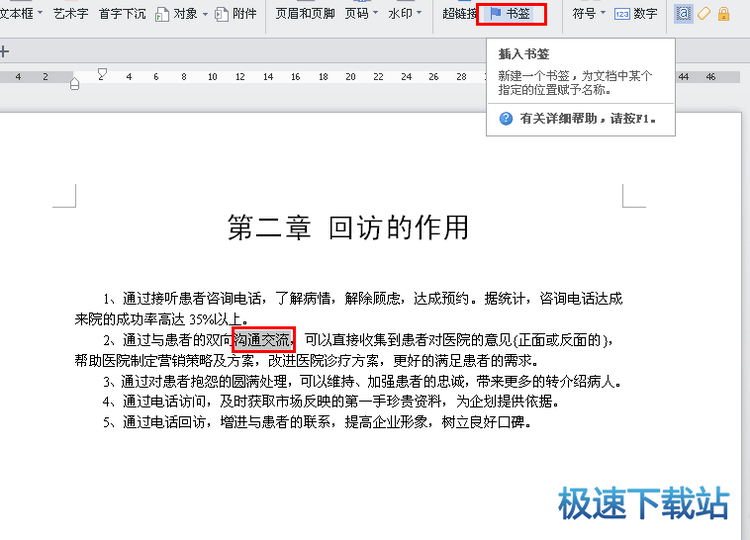Image resolution: width=750 pixels, height=540 pixels.
Task: Click the lock icon on the toolbar
Action: [x=724, y=13]
